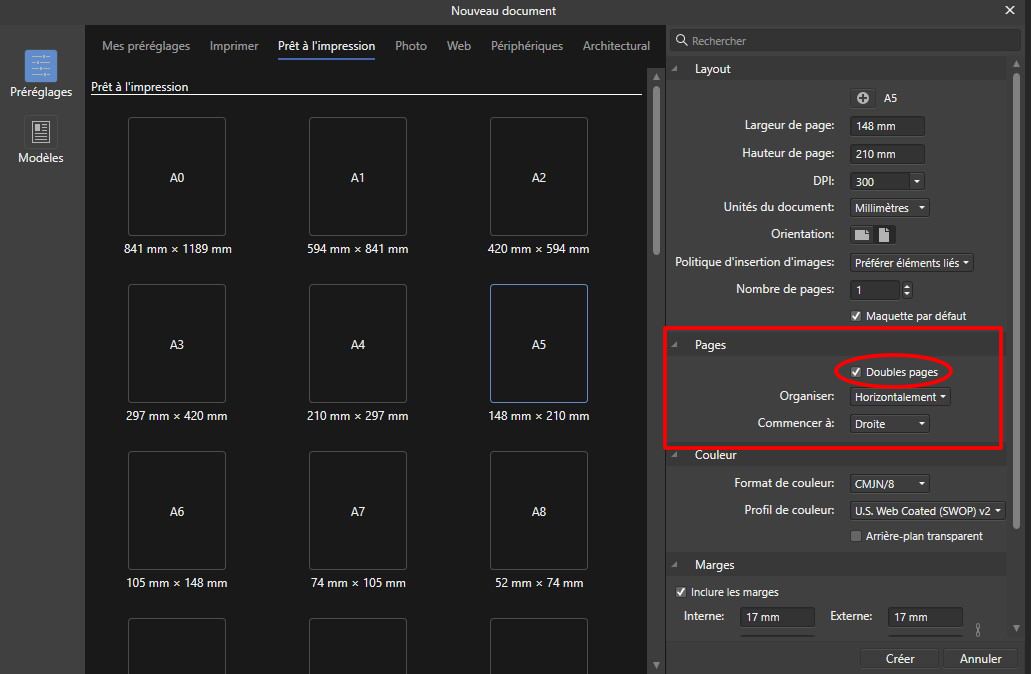This screenshot has width=1031, height=674.
Task: Click the presets list scrollbar
Action: point(656,170)
